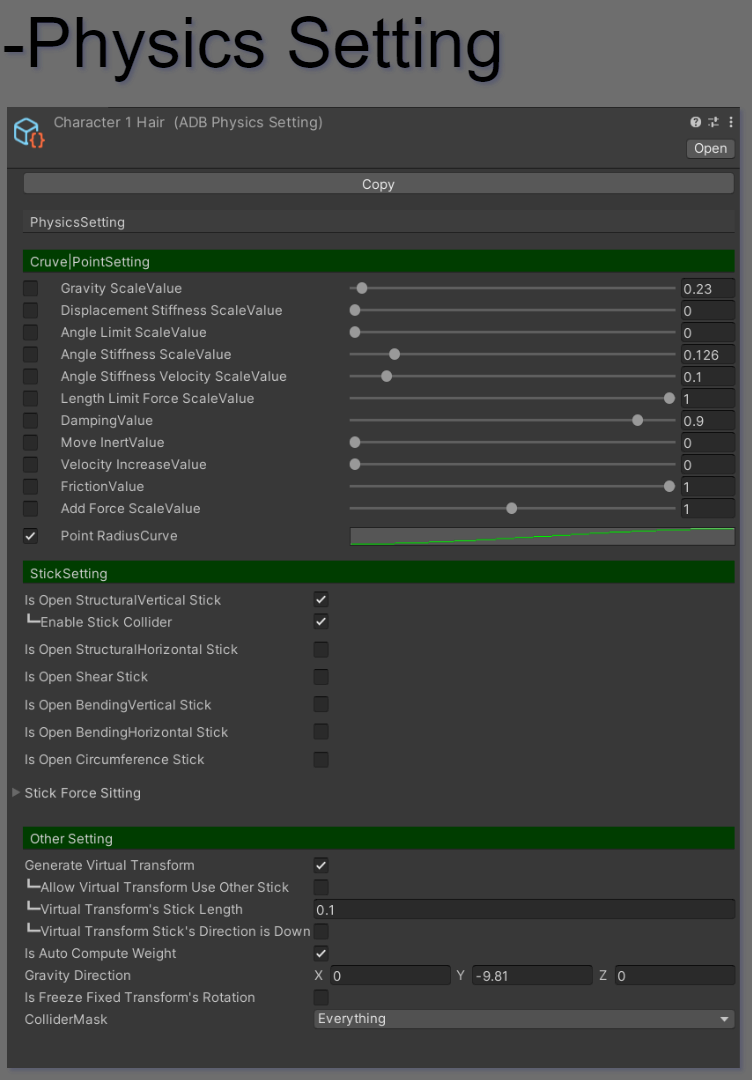This screenshot has height=1080, width=752.
Task: Expand the Stick Force Sitting foldout
Action: [16, 793]
